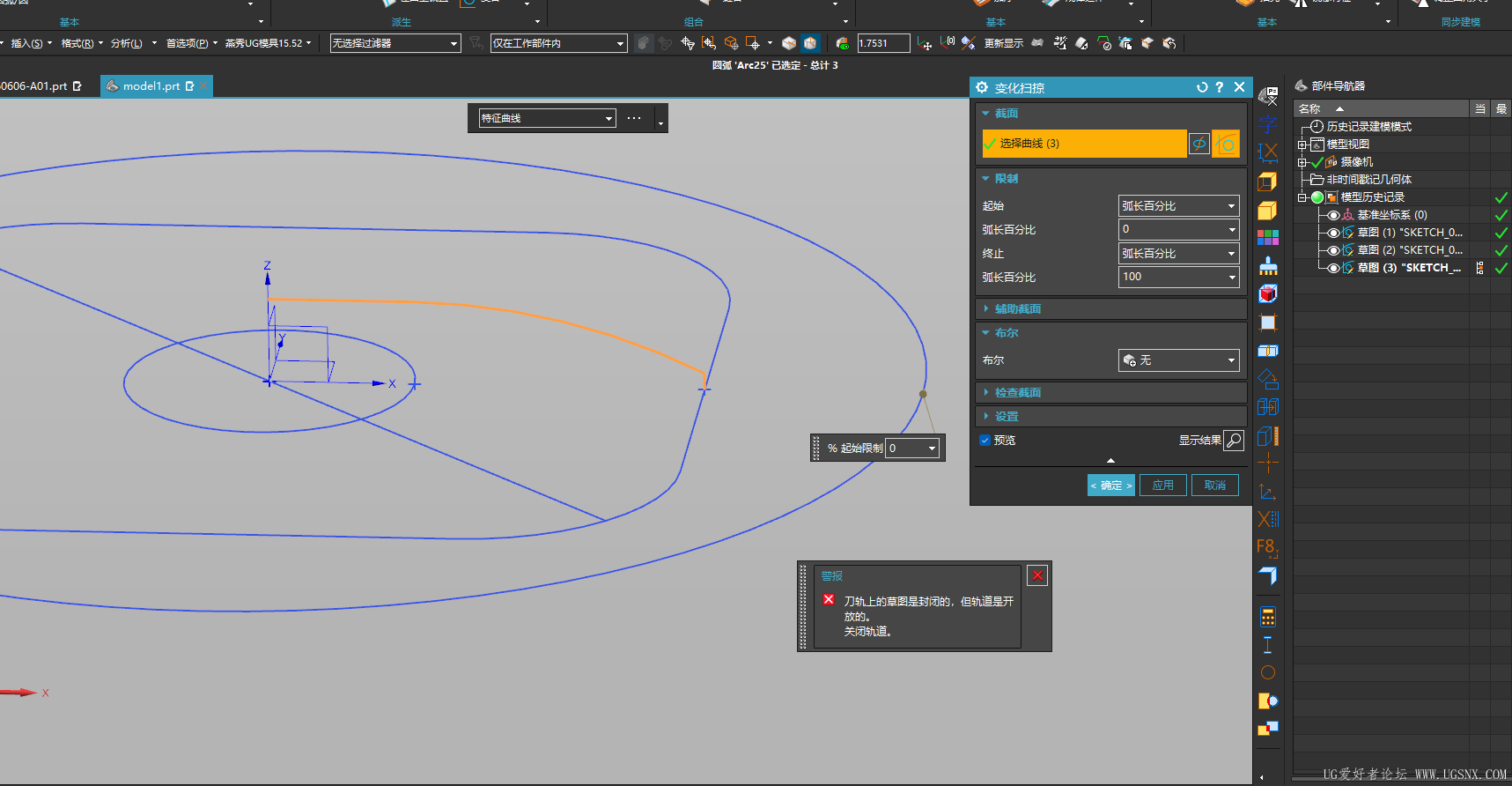Reset the 变化扫掠 dialog
1512x786 pixels.
click(1202, 87)
